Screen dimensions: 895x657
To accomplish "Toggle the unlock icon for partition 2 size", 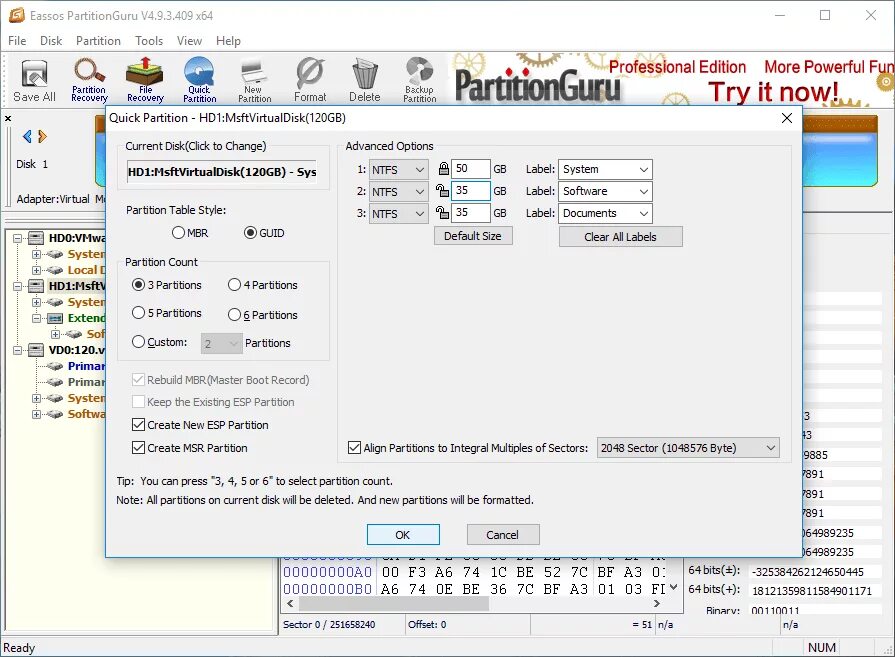I will (442, 191).
